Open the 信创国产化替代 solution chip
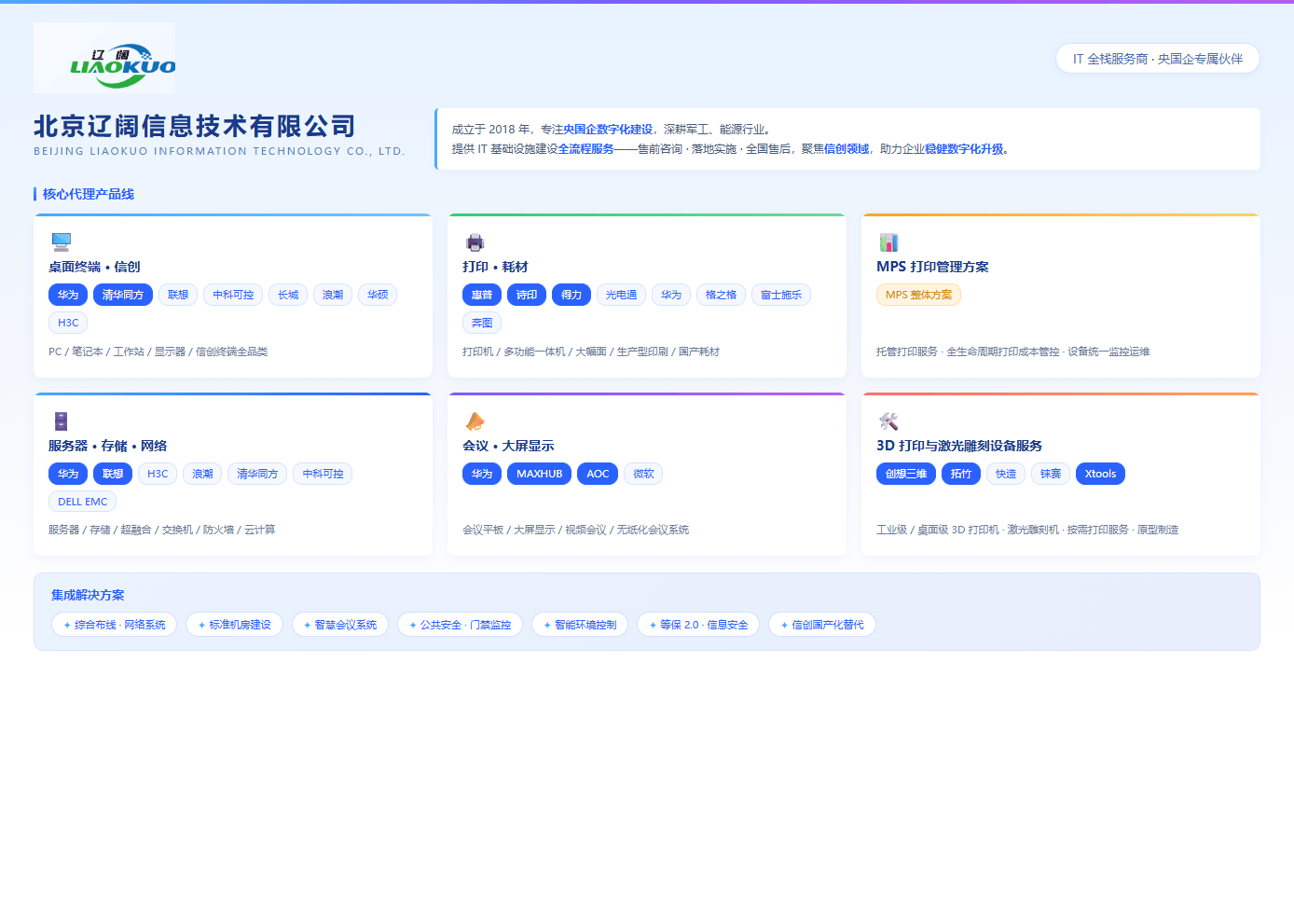Viewport: 1294px width, 924px height. [822, 625]
